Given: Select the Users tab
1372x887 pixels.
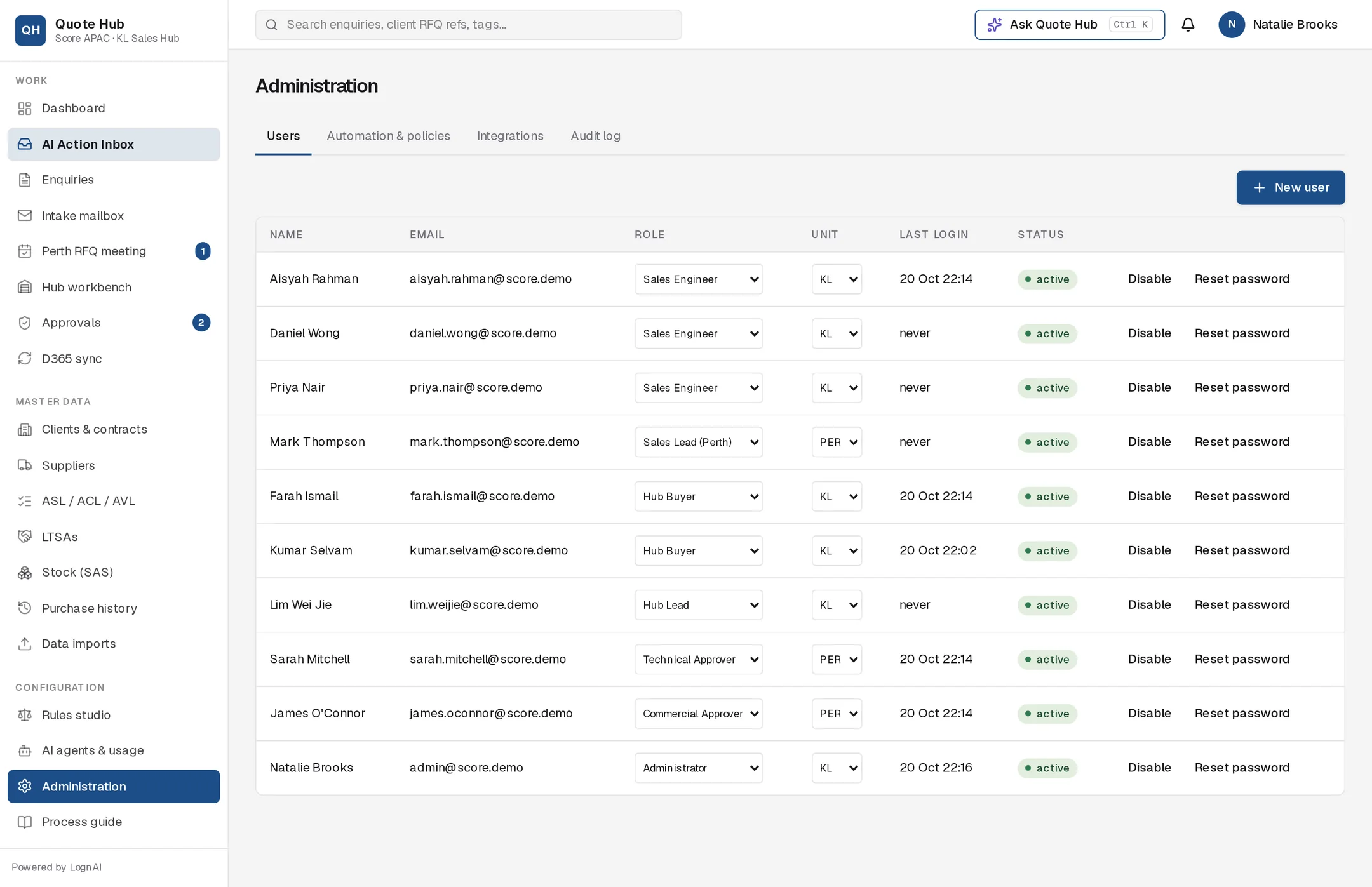Looking at the screenshot, I should coord(283,136).
